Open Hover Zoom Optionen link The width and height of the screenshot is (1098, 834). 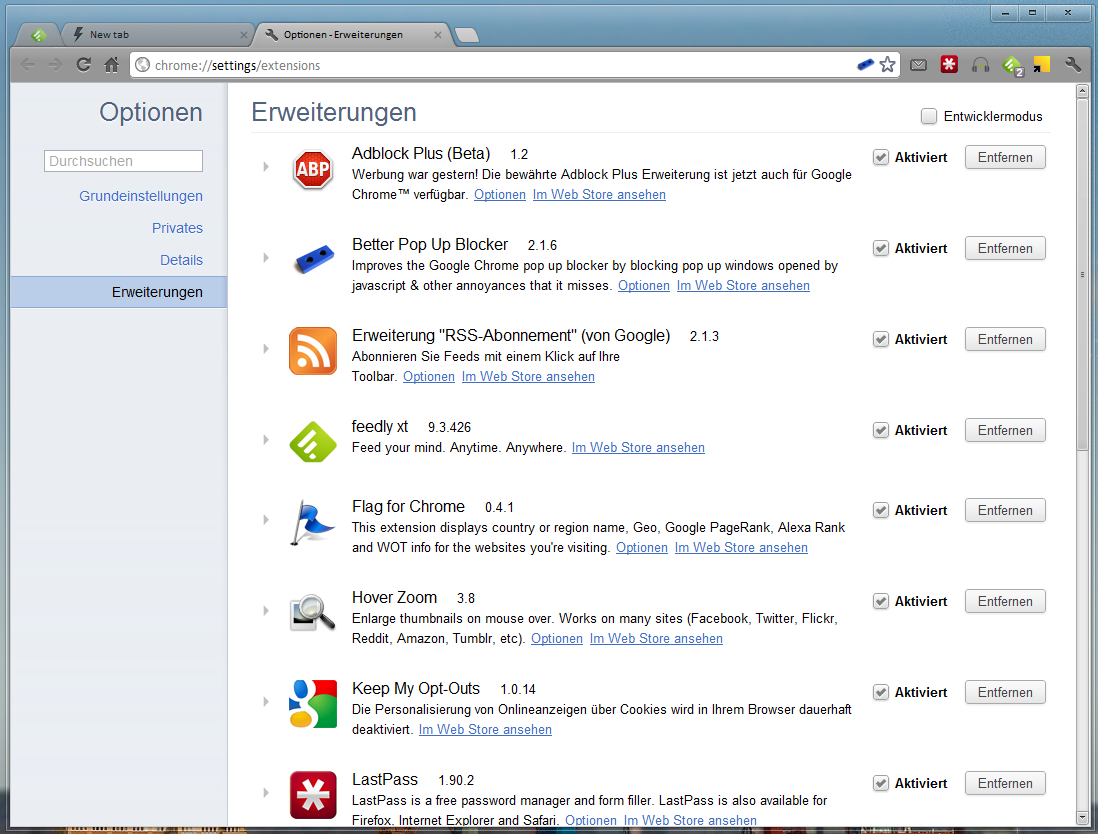pyautogui.click(x=557, y=639)
